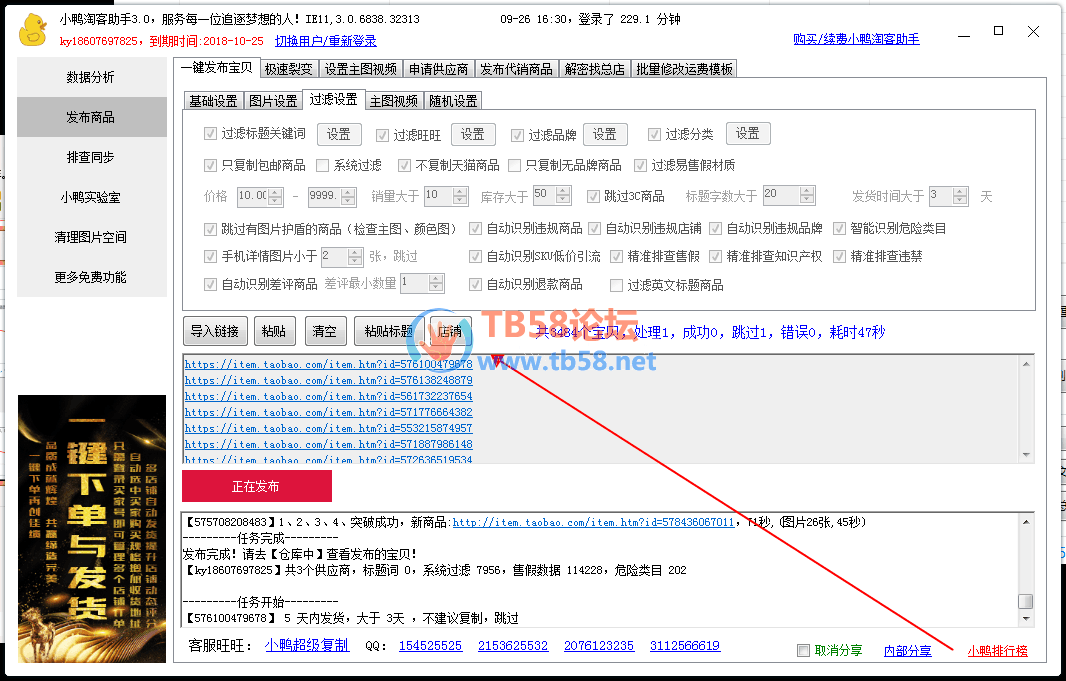Switch to the 一键发布宝贝 tab

point(216,68)
